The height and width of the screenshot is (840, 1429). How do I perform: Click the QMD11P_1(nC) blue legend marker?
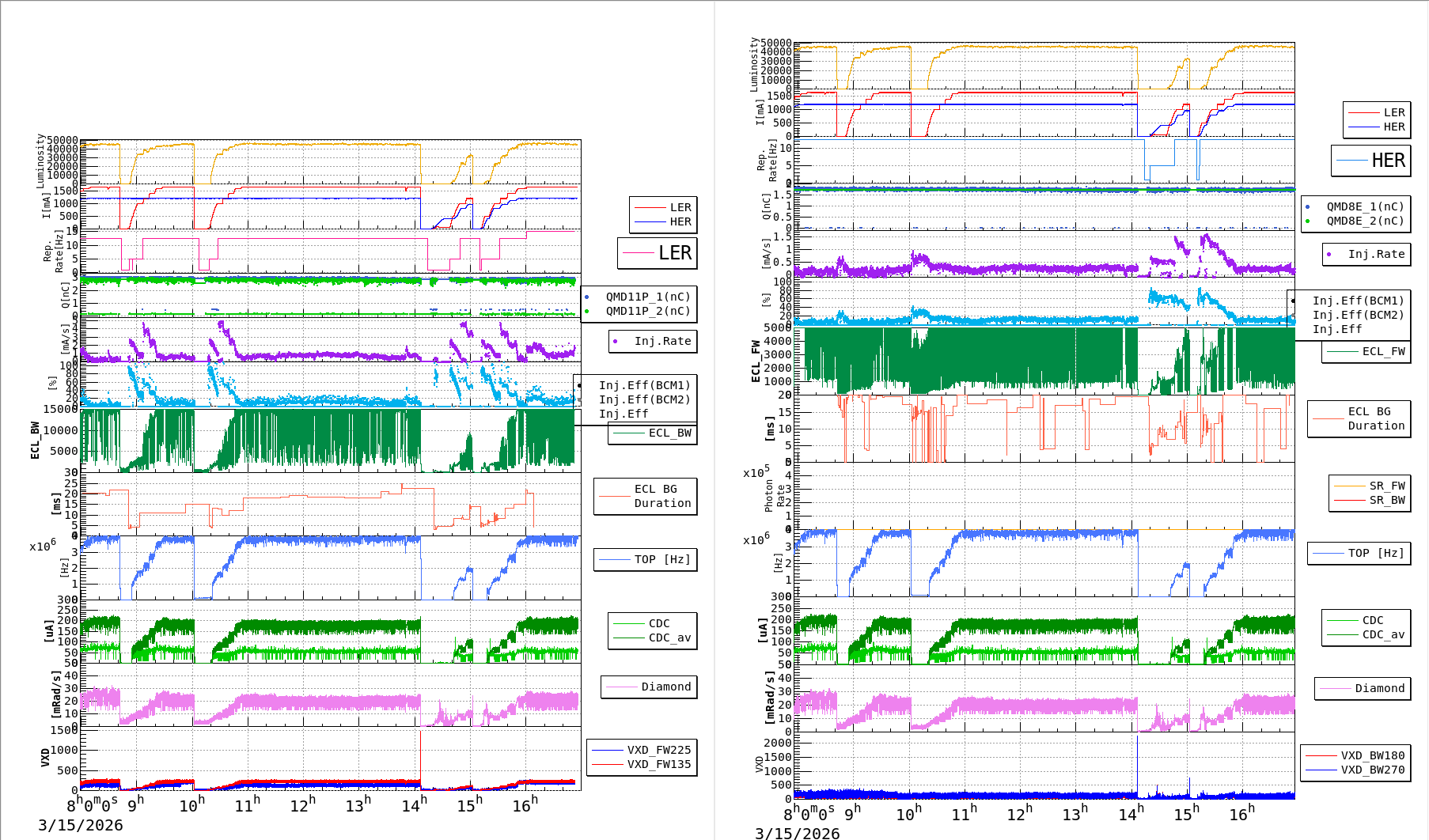tap(587, 297)
